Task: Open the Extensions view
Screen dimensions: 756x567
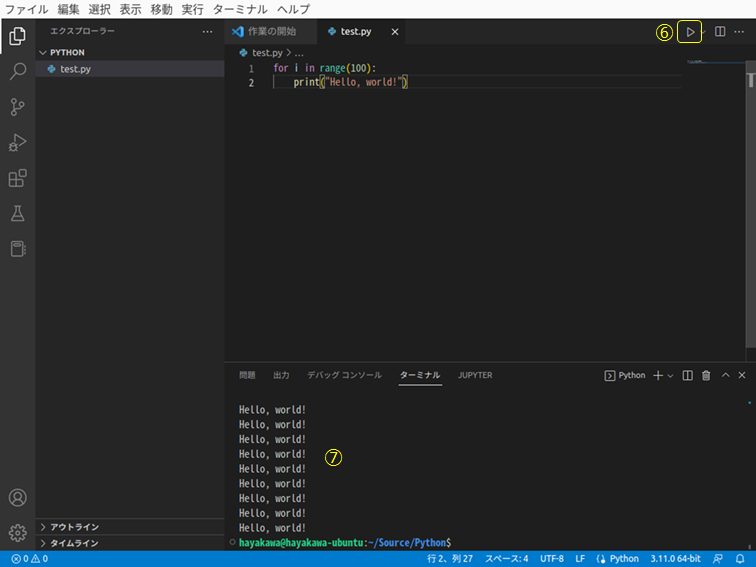Action: point(18,178)
